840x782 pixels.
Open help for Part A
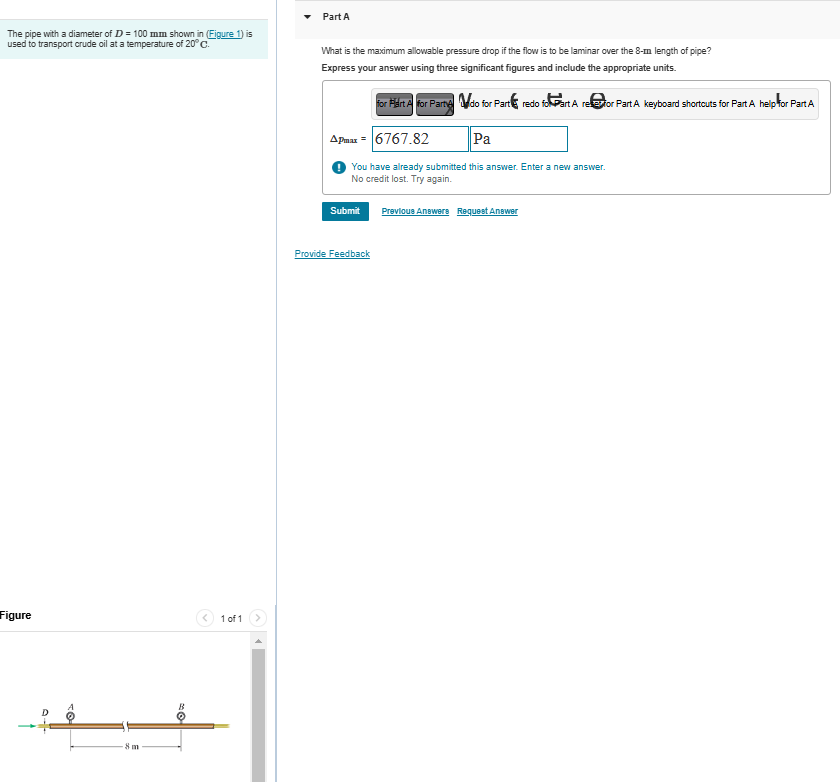[x=786, y=103]
